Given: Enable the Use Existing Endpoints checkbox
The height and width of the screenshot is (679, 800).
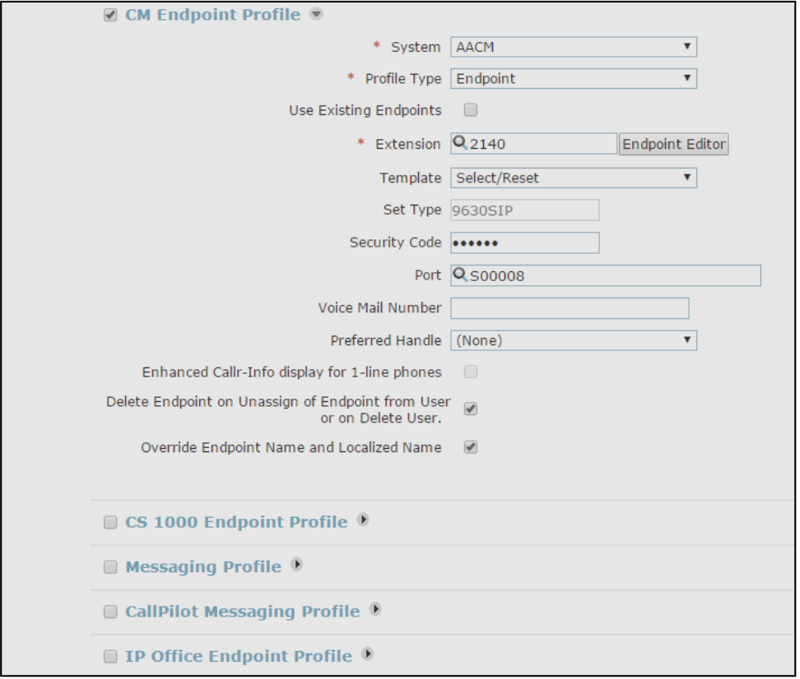Looking at the screenshot, I should point(470,110).
